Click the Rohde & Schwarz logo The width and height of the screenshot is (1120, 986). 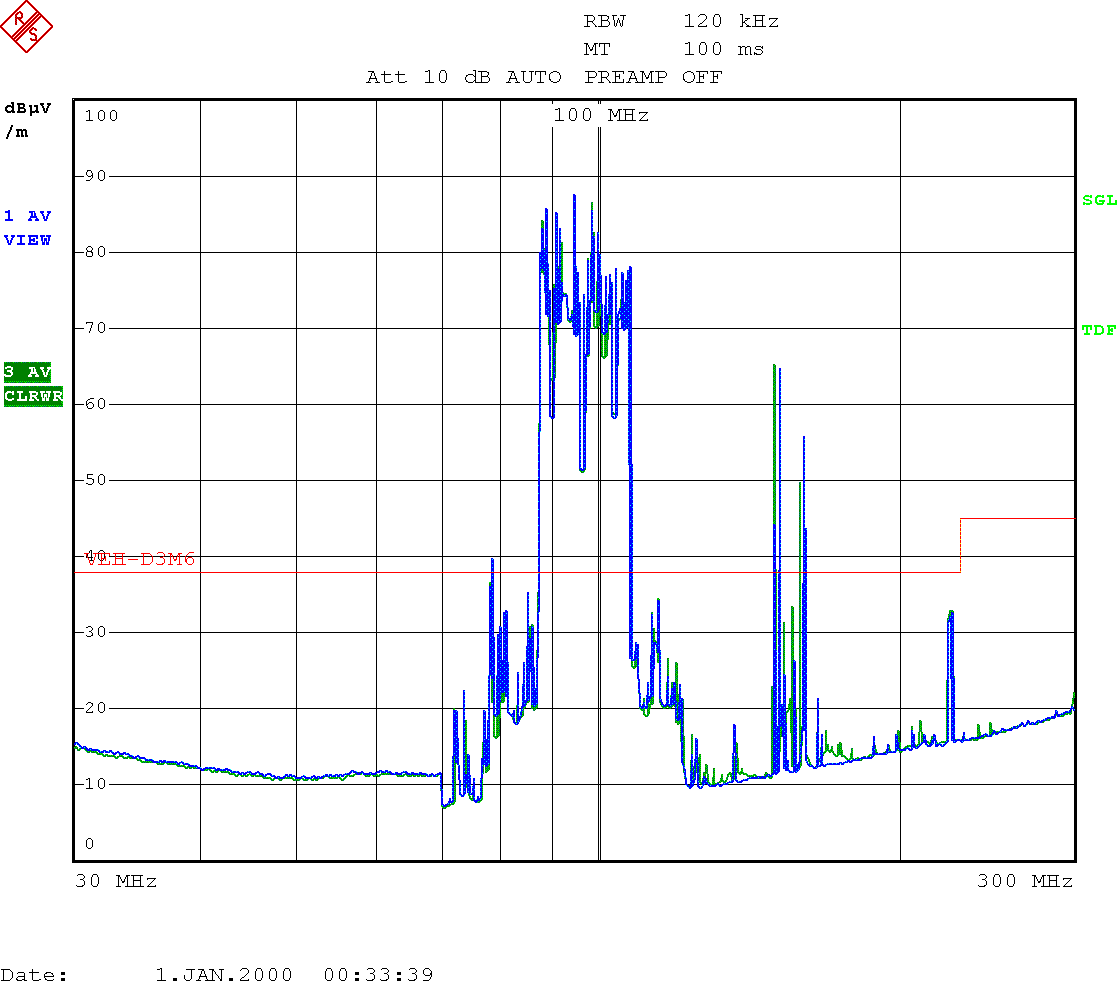[26, 26]
